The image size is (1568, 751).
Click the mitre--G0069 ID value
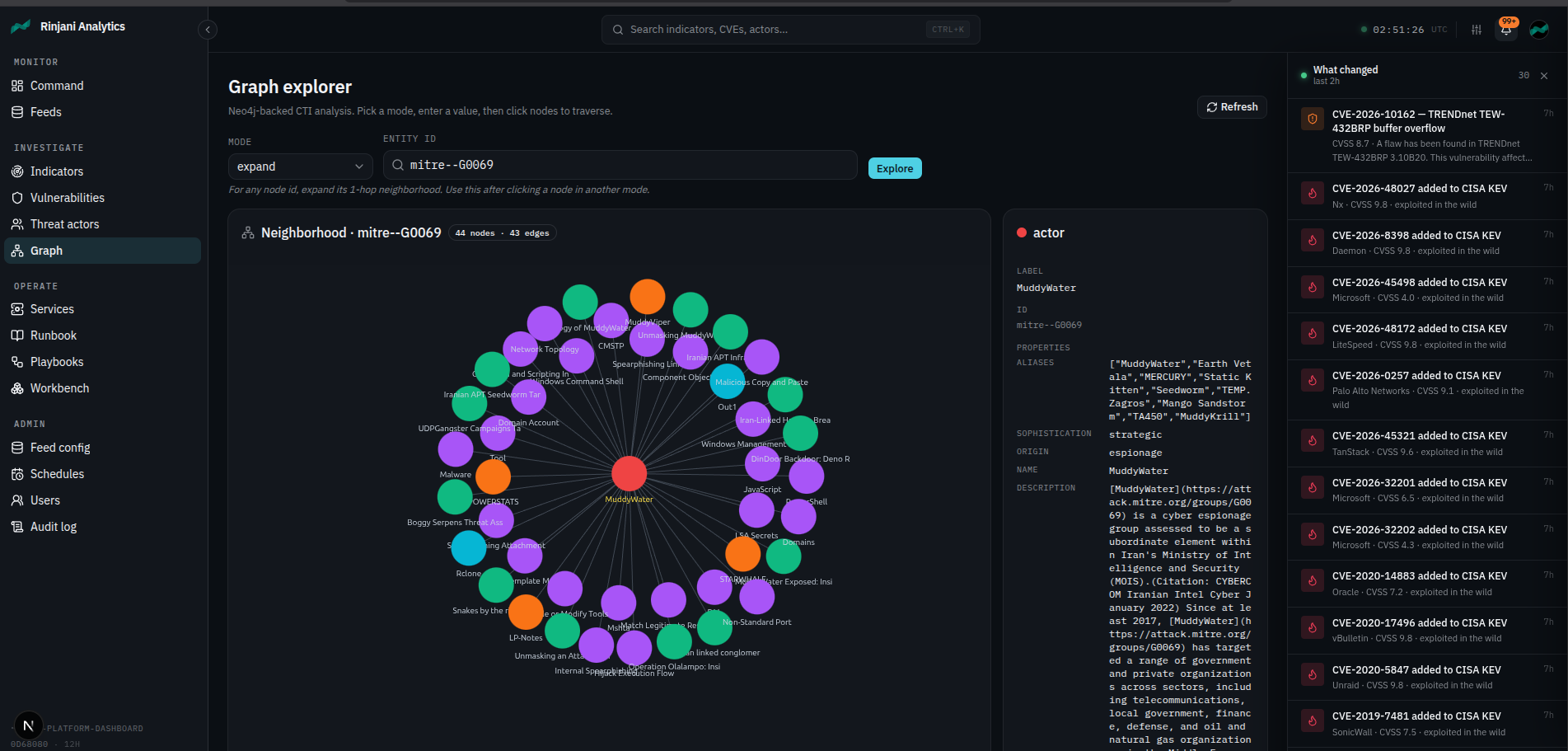[1049, 326]
